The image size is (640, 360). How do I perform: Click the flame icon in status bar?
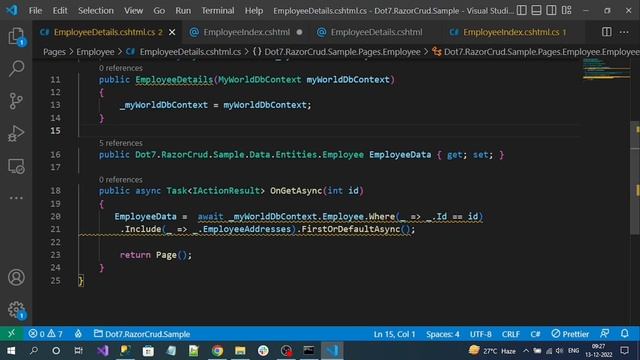(x=78, y=334)
